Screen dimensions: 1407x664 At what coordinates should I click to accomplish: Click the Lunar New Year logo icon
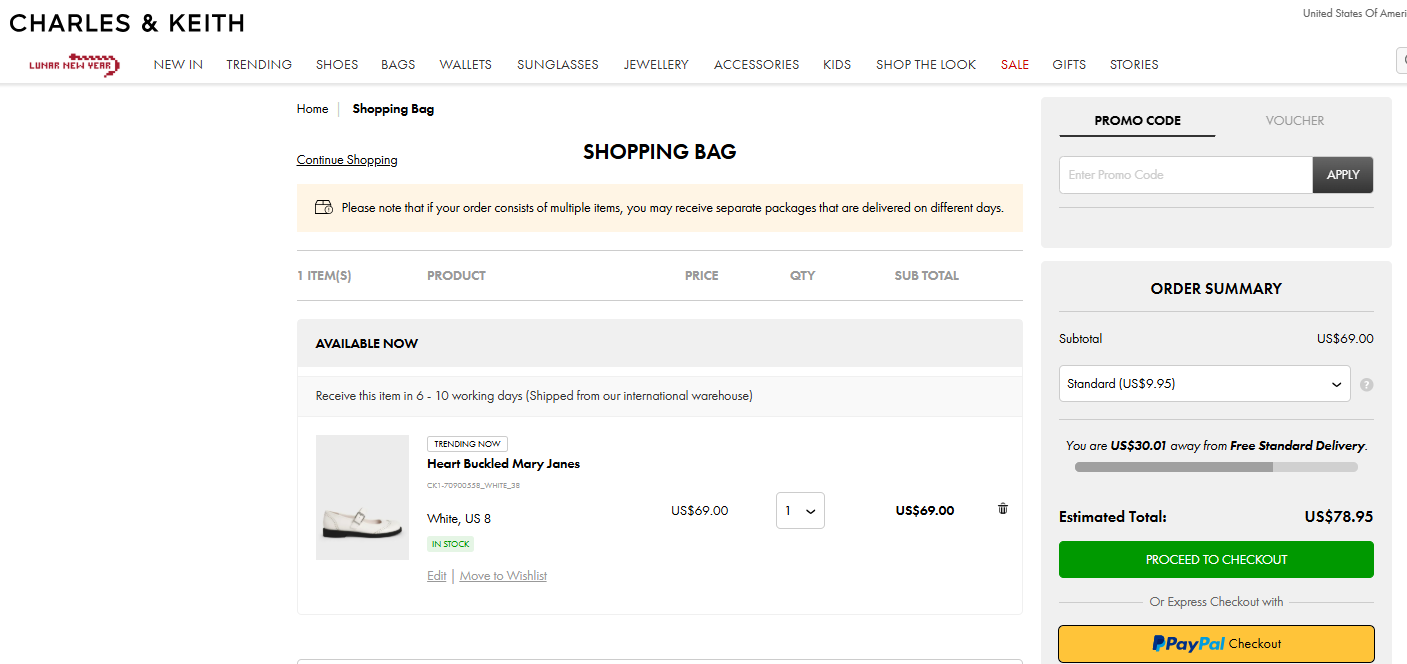pyautogui.click(x=73, y=64)
